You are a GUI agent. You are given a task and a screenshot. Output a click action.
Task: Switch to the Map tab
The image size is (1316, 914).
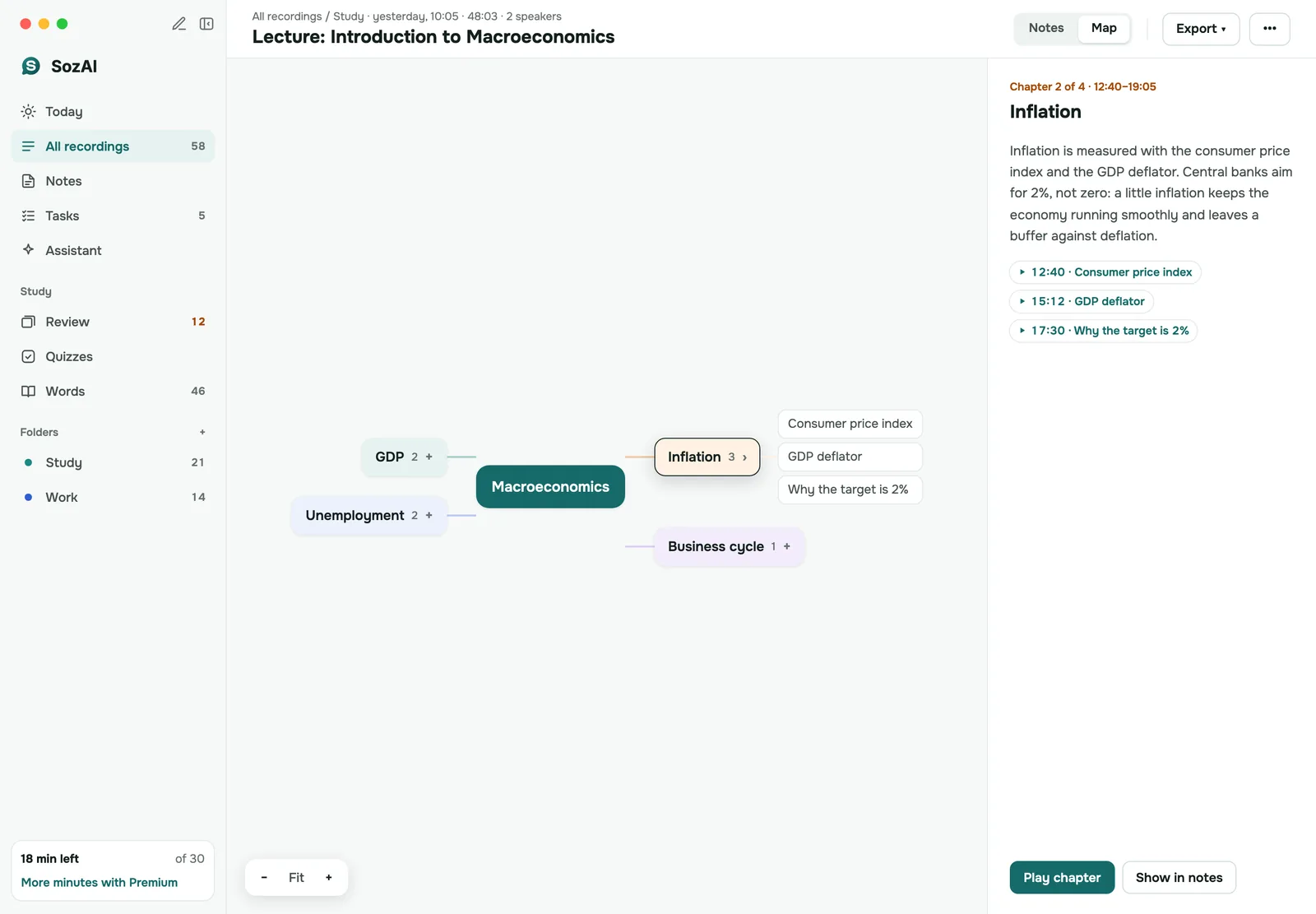(x=1104, y=28)
